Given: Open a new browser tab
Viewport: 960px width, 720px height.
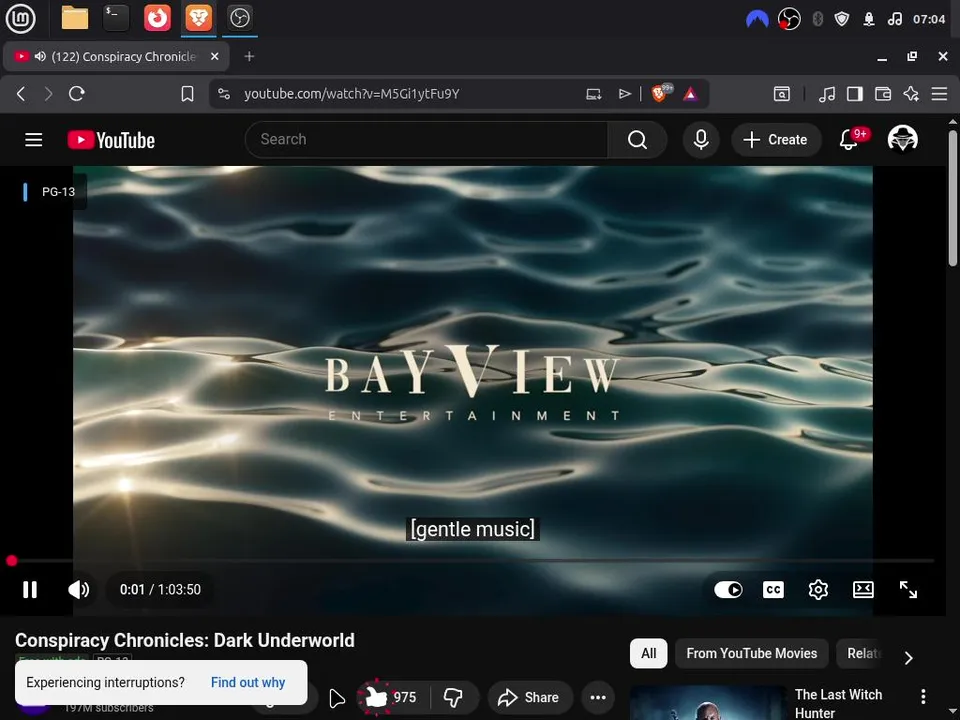Looking at the screenshot, I should pyautogui.click(x=249, y=56).
